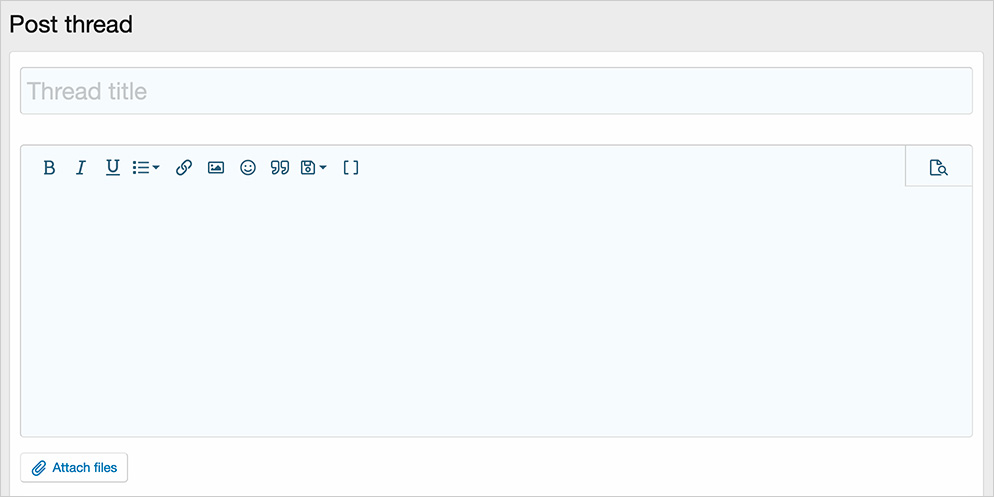
Task: Insert a link using the chain icon
Action: tap(184, 168)
